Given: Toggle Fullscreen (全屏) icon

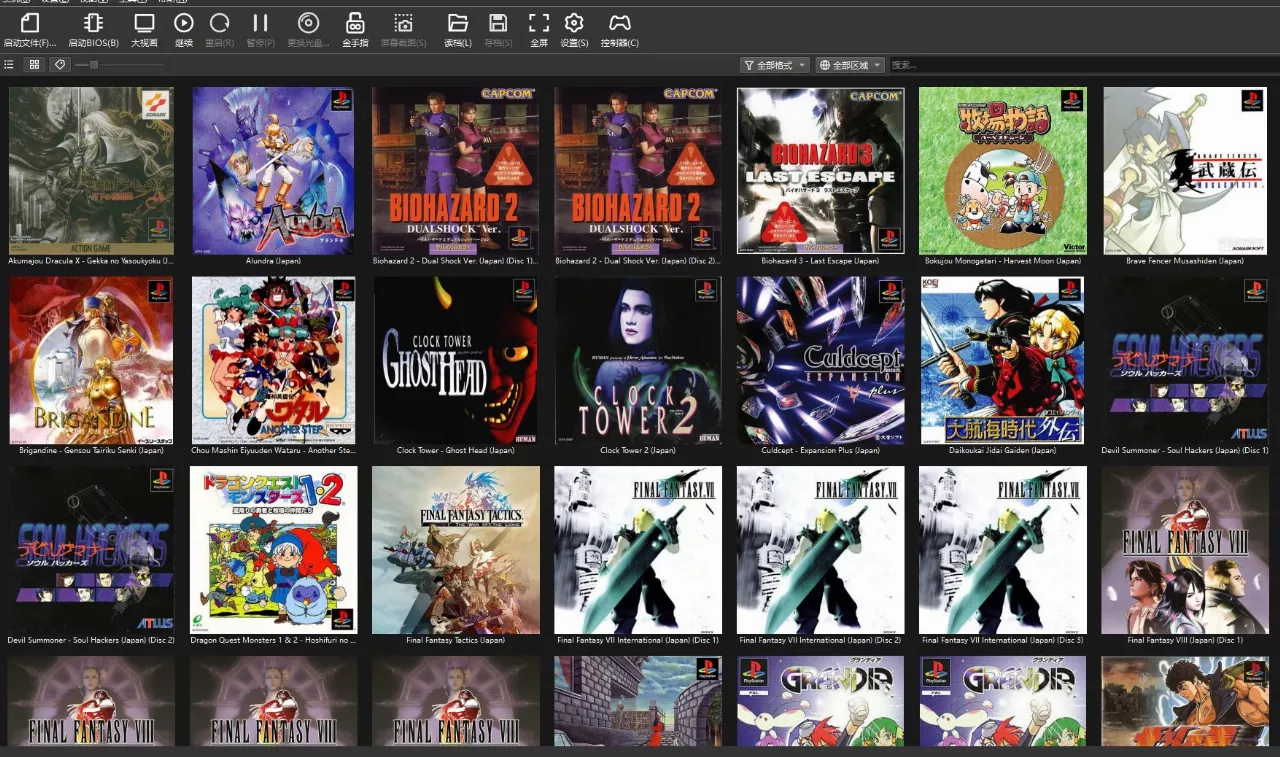Looking at the screenshot, I should 539,23.
